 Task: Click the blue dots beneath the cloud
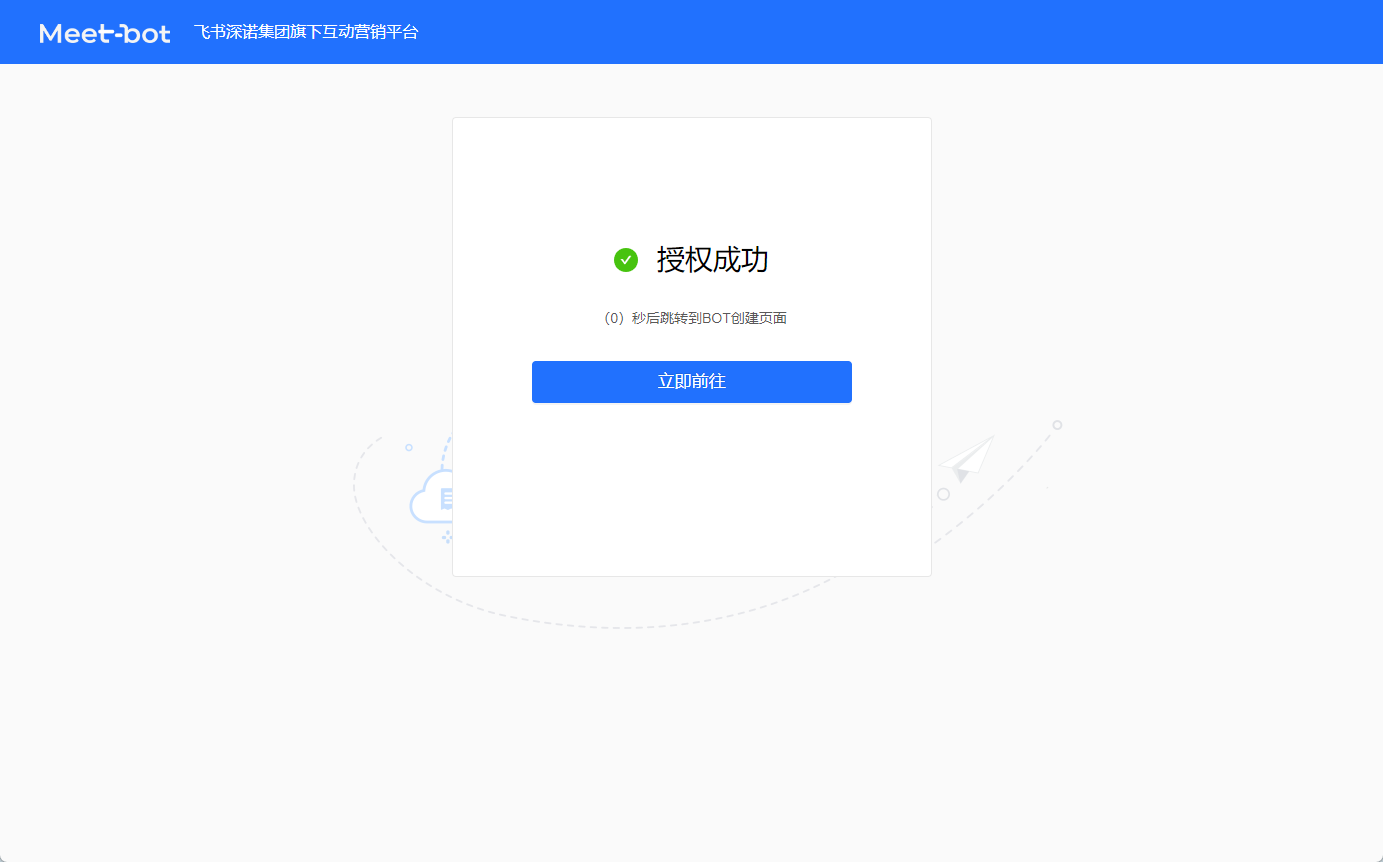point(448,537)
